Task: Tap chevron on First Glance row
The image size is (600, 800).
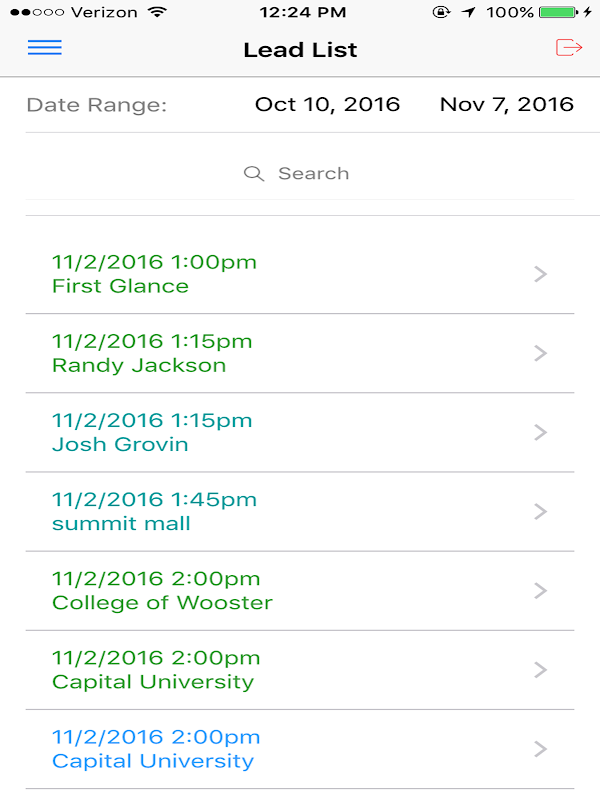Action: (541, 274)
